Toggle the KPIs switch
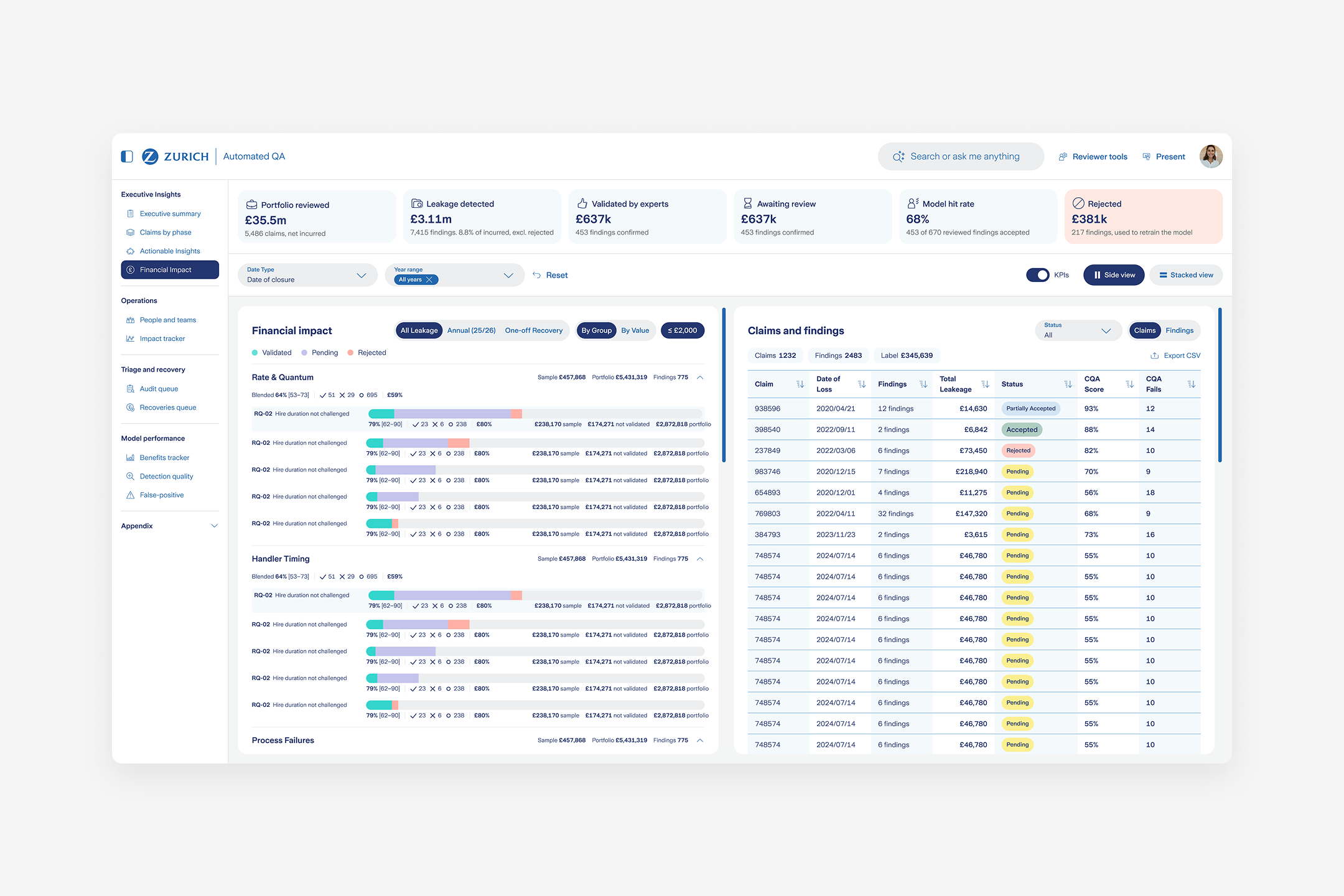This screenshot has width=1344, height=896. pyautogui.click(x=1037, y=275)
